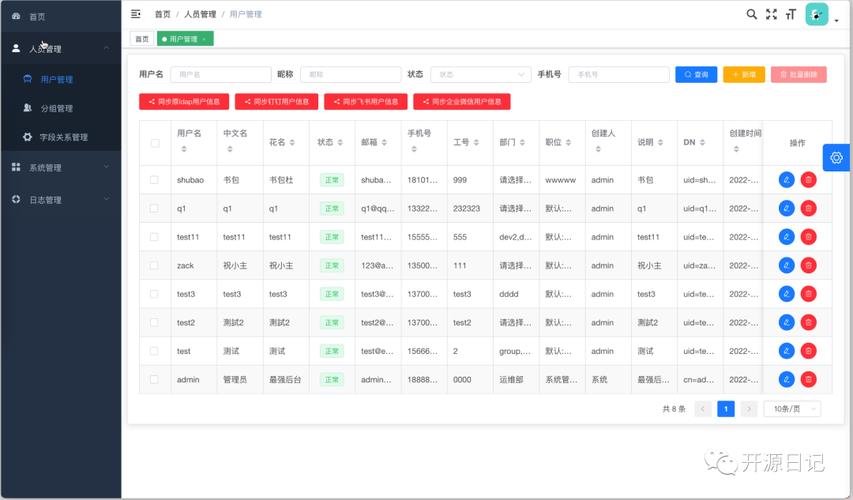Click 人员管理 in the breadcrumb
The image size is (853, 500).
tap(200, 14)
